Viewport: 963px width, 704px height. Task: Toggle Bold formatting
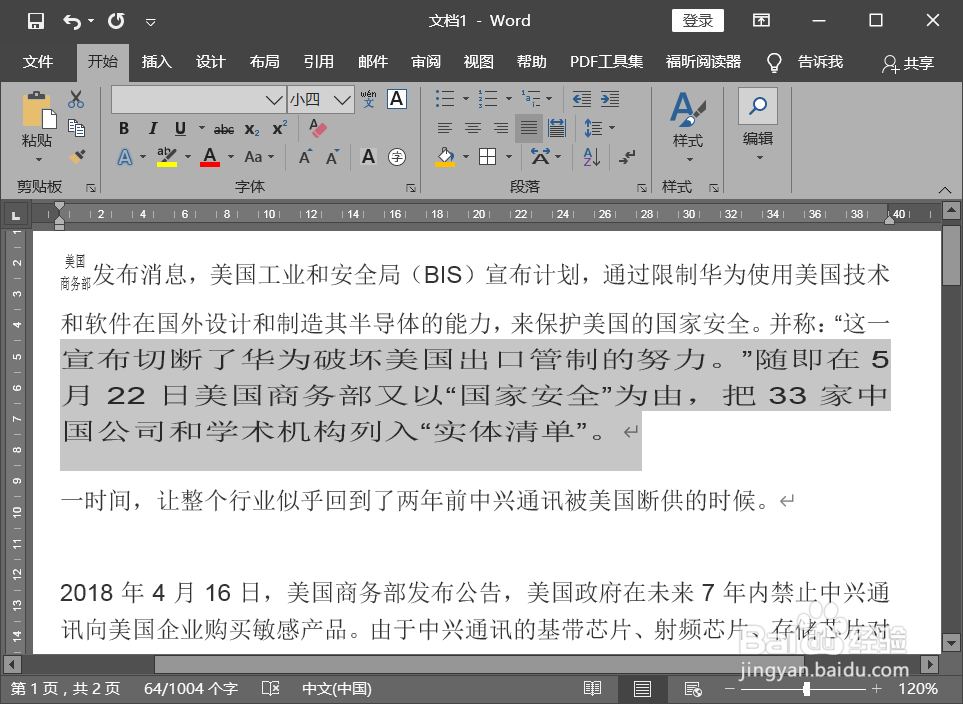pos(124,128)
